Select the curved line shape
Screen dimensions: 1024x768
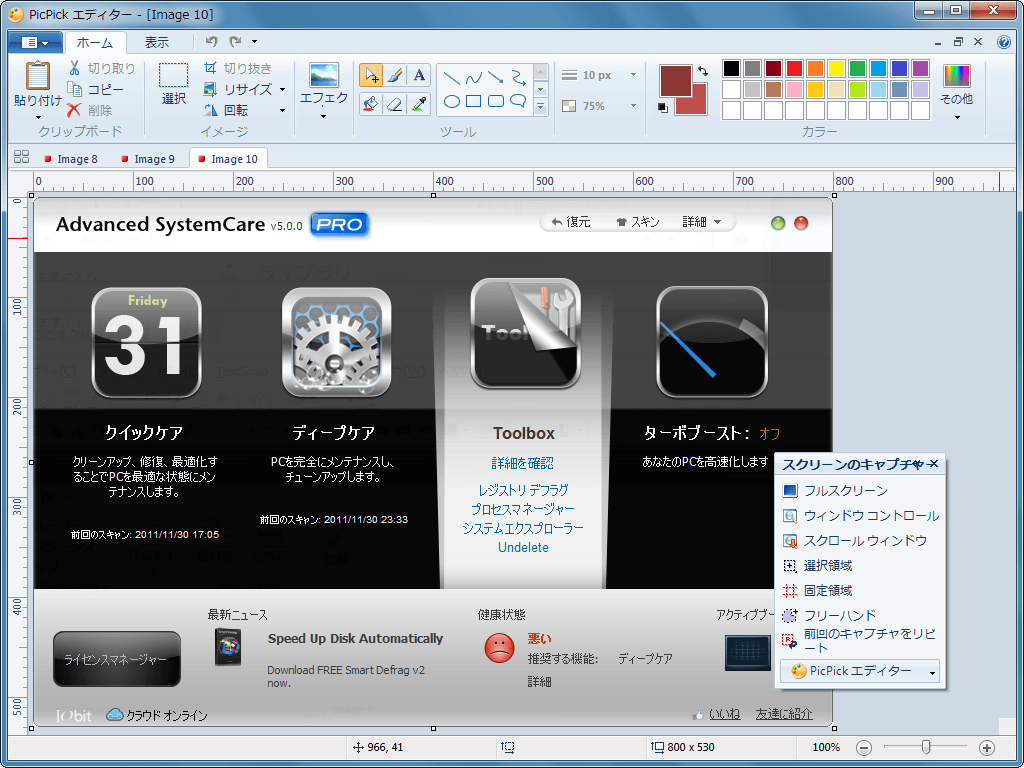[473, 78]
